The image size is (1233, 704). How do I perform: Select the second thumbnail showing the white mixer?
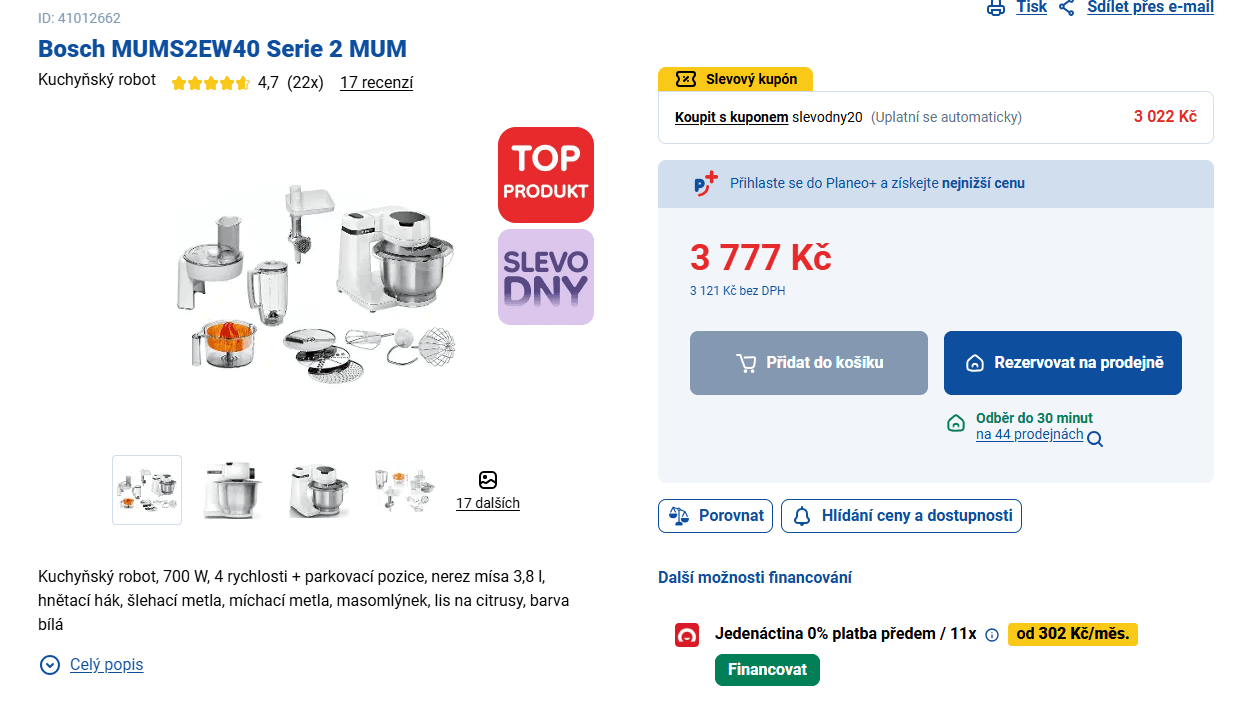tap(233, 490)
